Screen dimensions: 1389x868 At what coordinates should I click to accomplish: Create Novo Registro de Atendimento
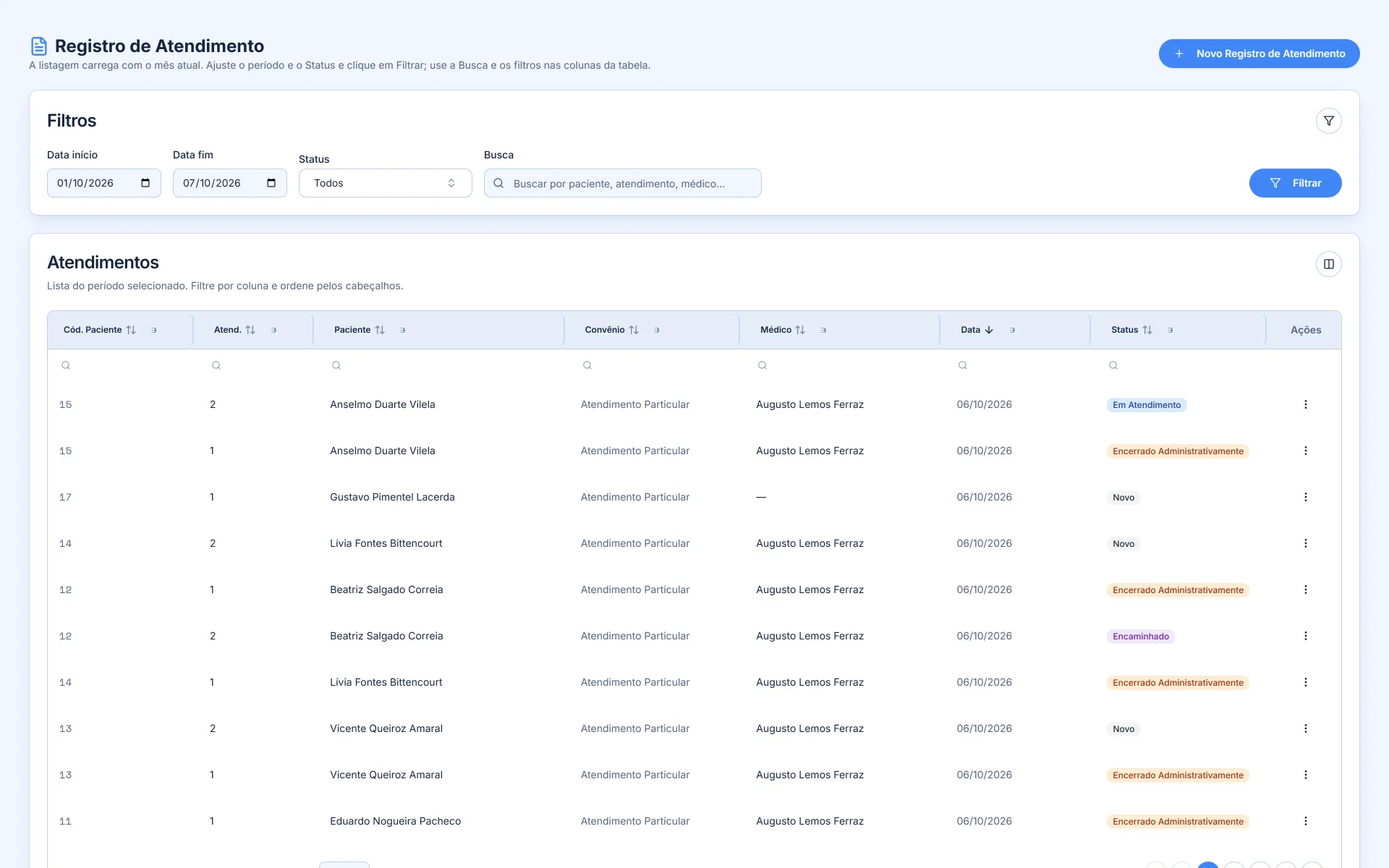point(1259,54)
